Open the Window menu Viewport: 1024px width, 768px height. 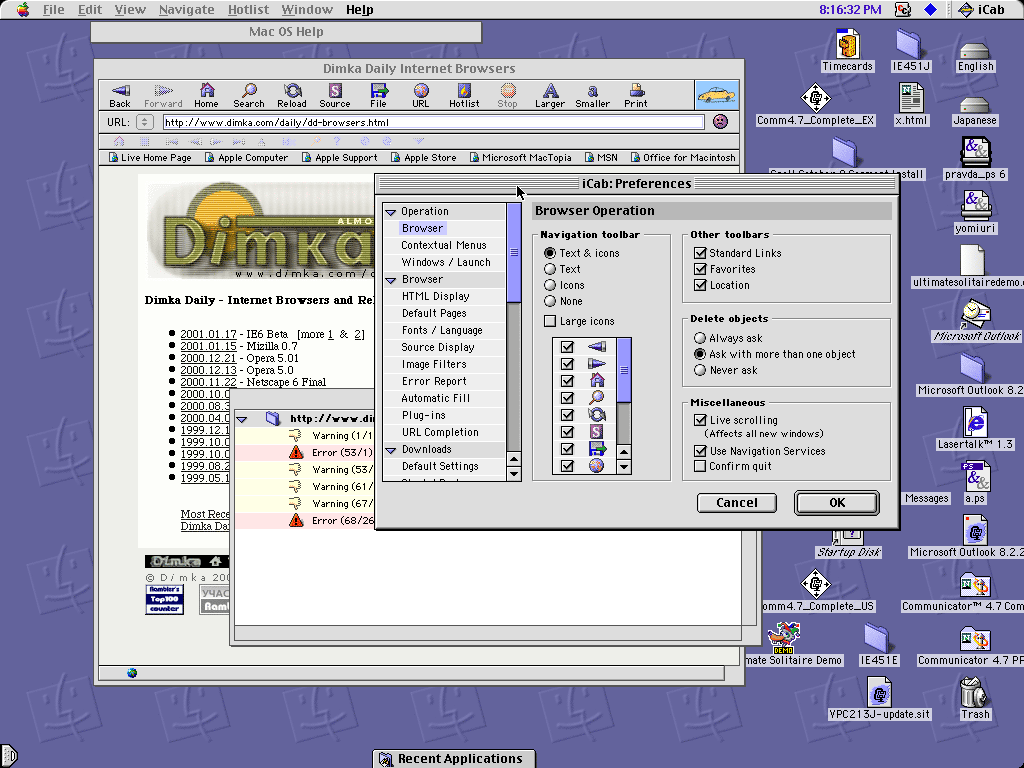[307, 9]
